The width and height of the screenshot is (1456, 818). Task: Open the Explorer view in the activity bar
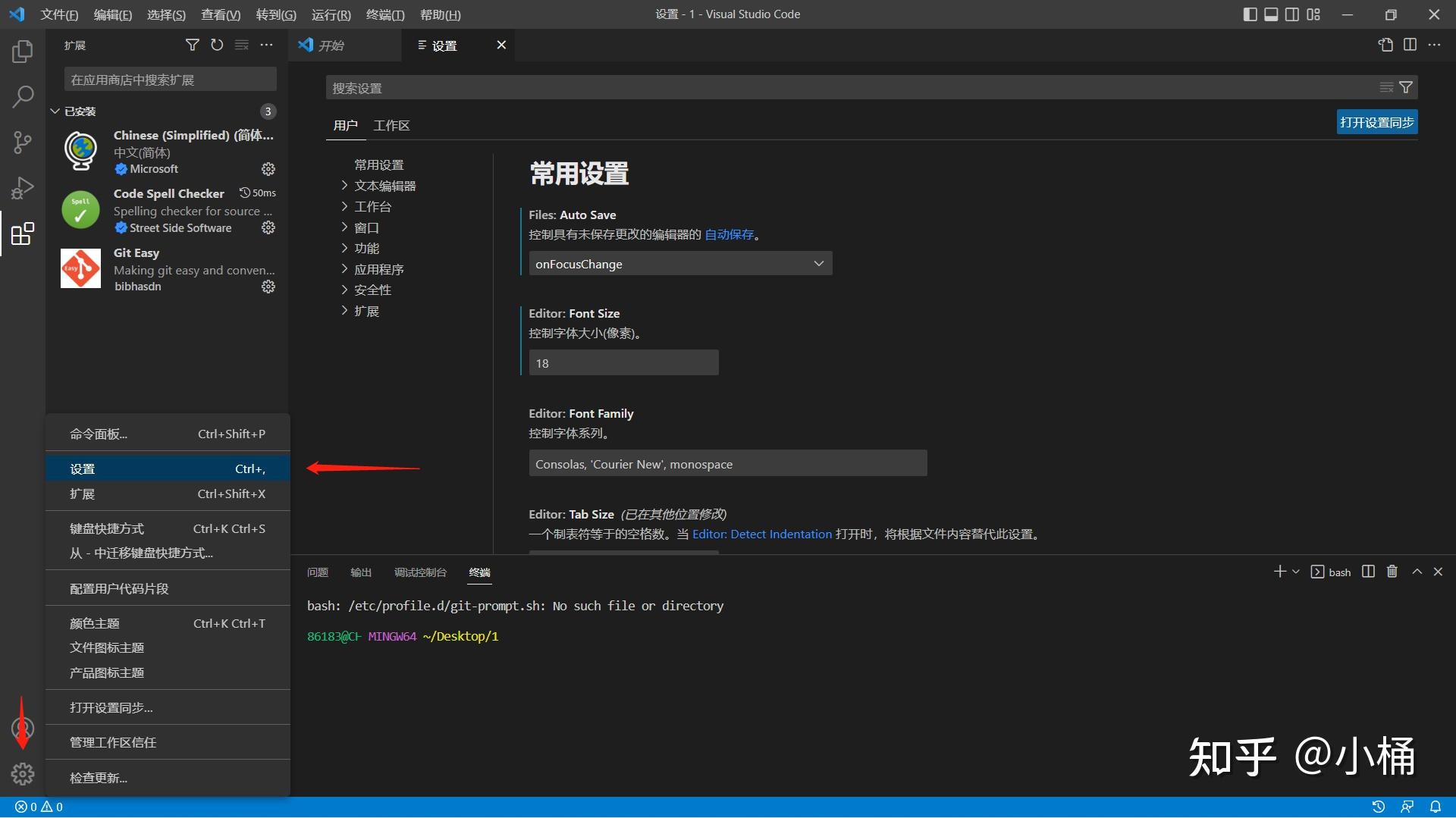pyautogui.click(x=22, y=51)
